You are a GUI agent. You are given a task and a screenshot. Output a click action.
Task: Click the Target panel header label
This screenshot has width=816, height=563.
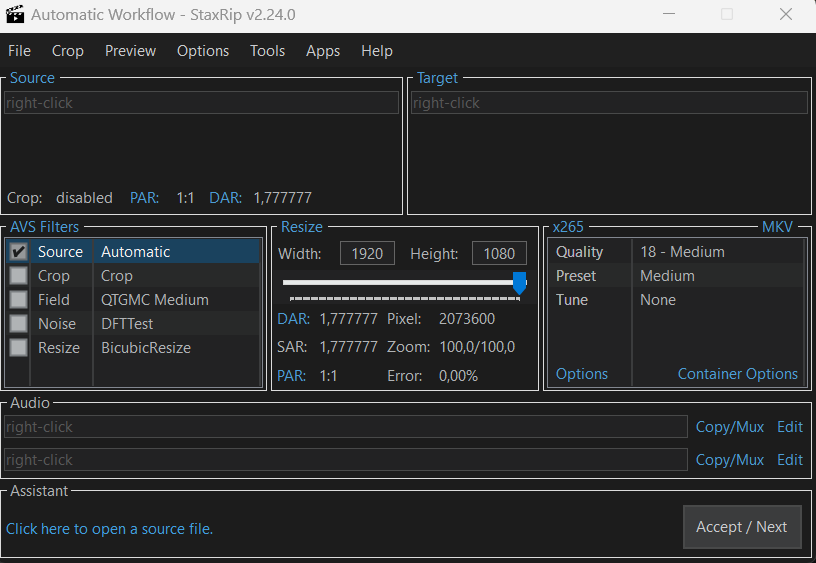click(438, 78)
